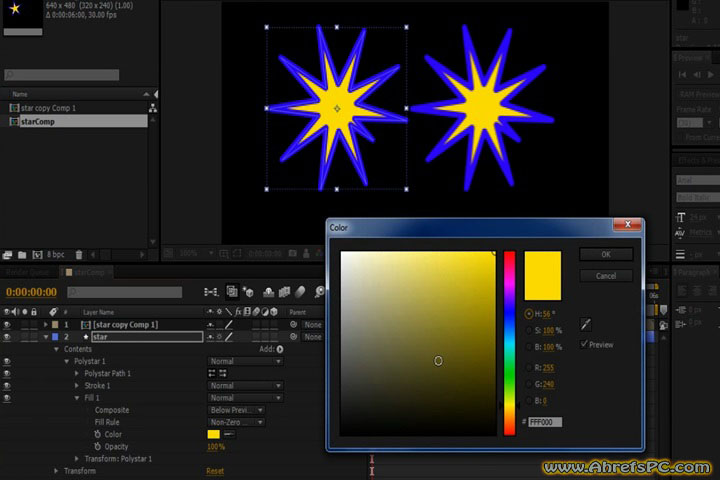This screenshot has width=720, height=480.
Task: Click quality switch of star layer
Action: point(229,337)
